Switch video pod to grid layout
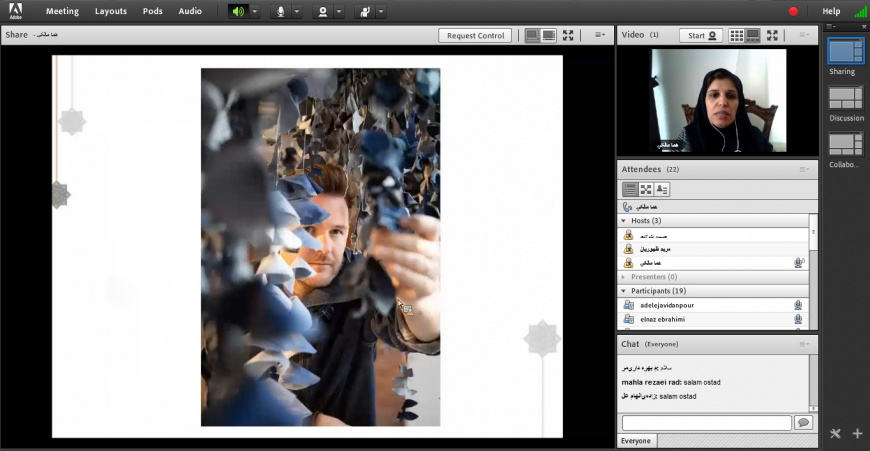The height and width of the screenshot is (451, 870). 737,35
